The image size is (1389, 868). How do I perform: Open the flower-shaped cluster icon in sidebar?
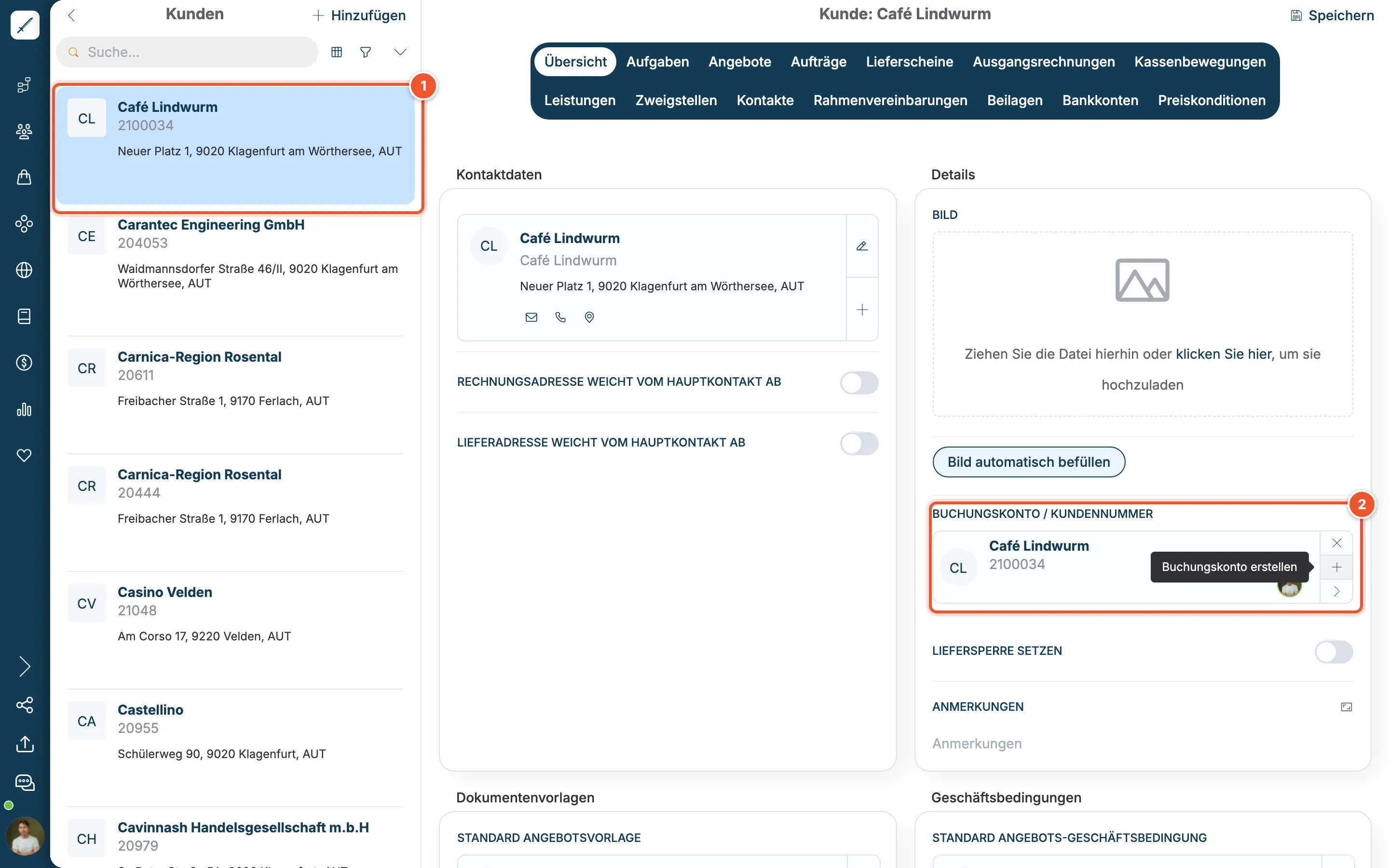[x=24, y=223]
